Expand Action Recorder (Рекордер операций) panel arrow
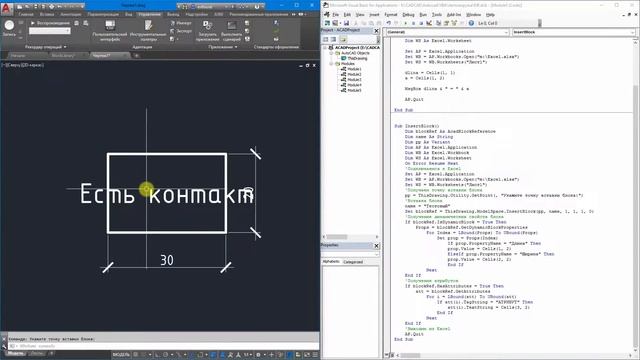The width and height of the screenshot is (640, 360). [65, 47]
